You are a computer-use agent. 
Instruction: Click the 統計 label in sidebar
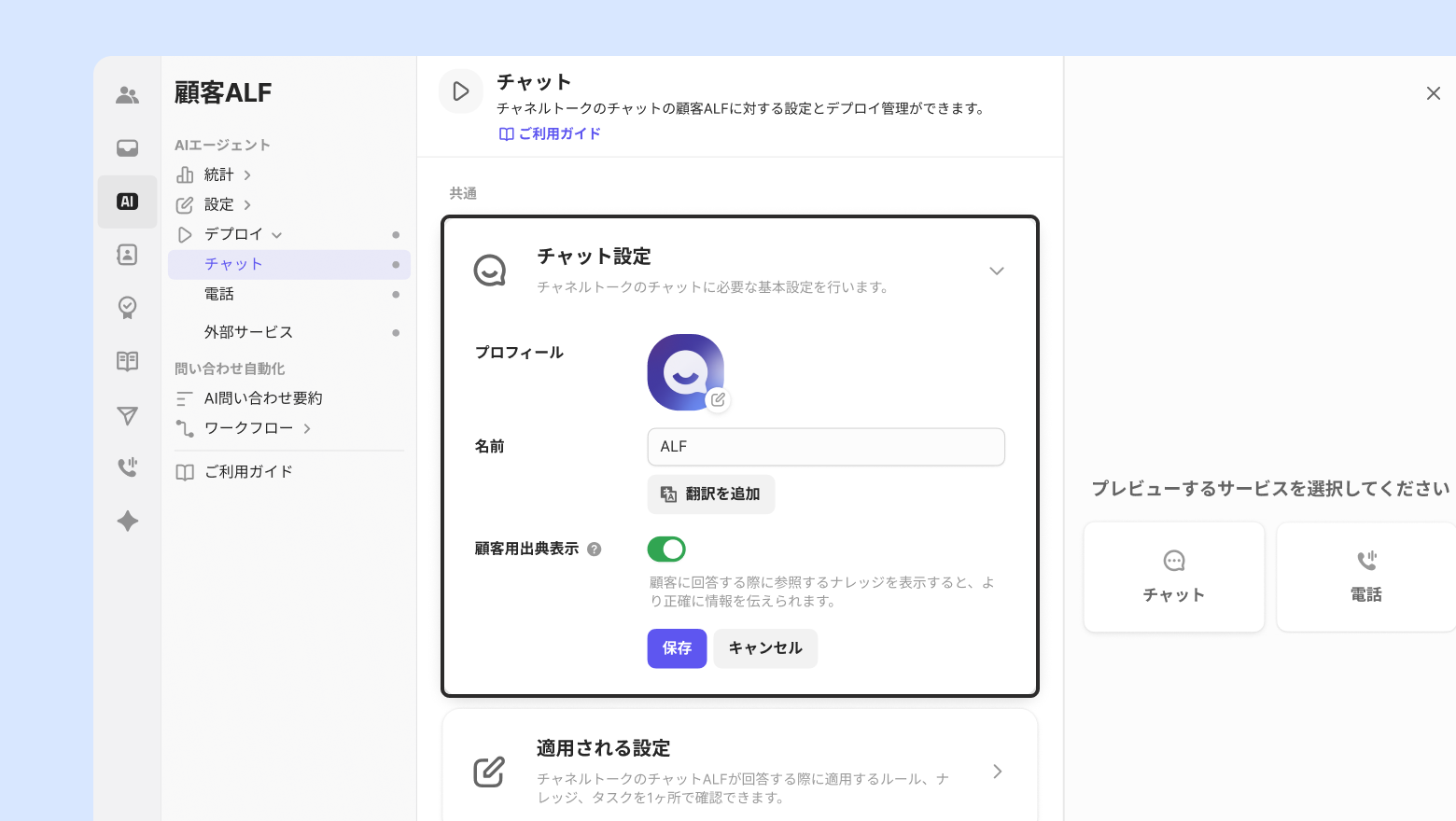(x=219, y=174)
